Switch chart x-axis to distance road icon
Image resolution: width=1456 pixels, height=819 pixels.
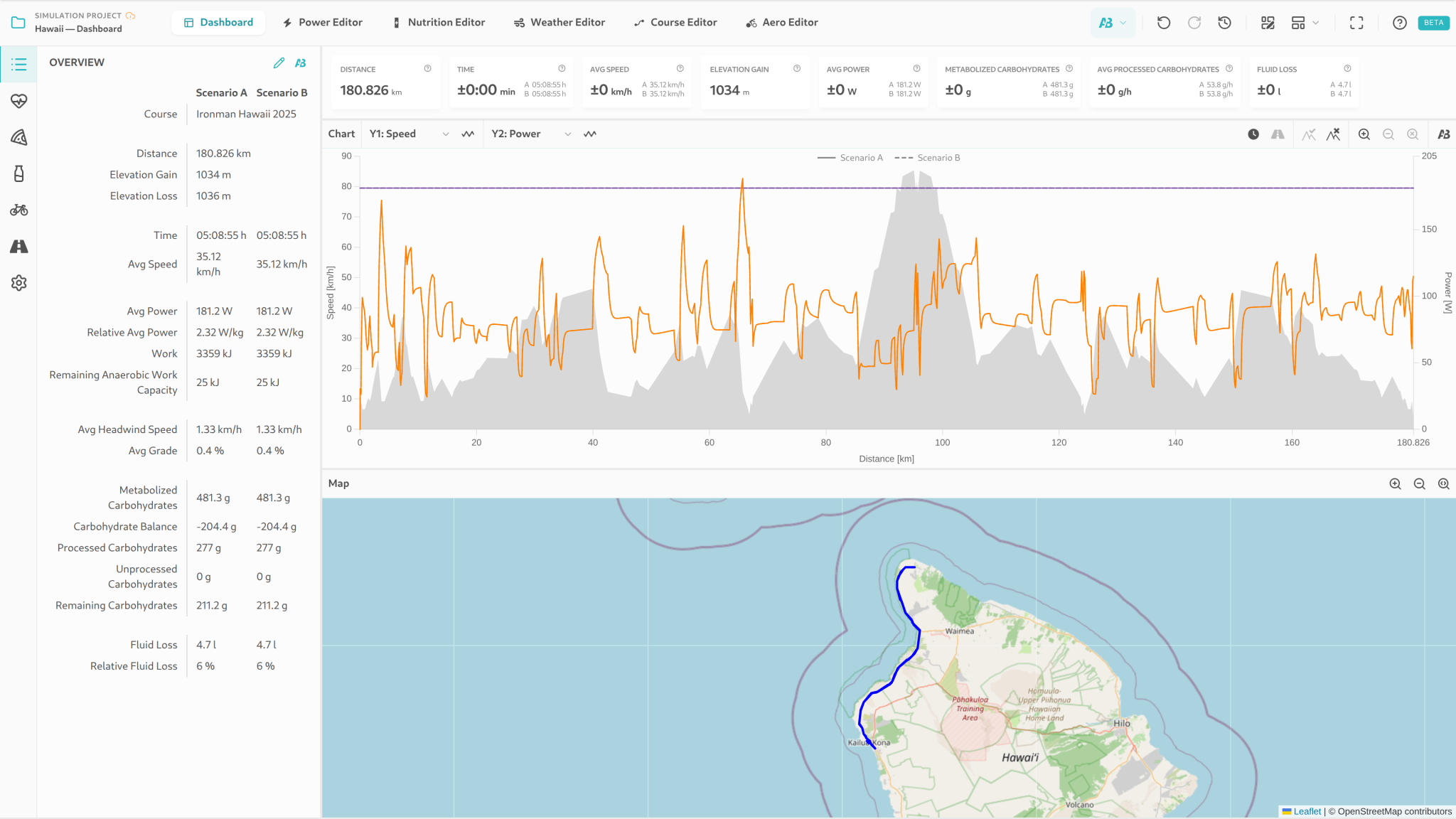[x=1278, y=134]
